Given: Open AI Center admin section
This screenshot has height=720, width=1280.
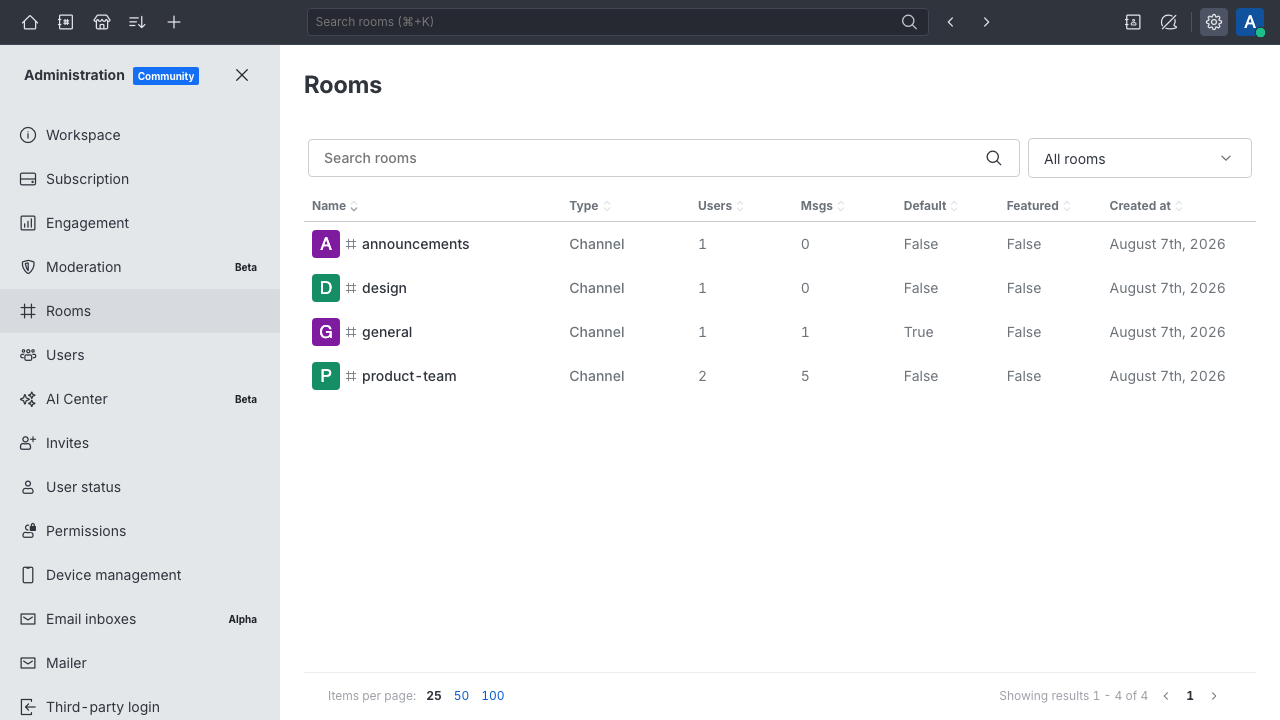Looking at the screenshot, I should coord(140,399).
